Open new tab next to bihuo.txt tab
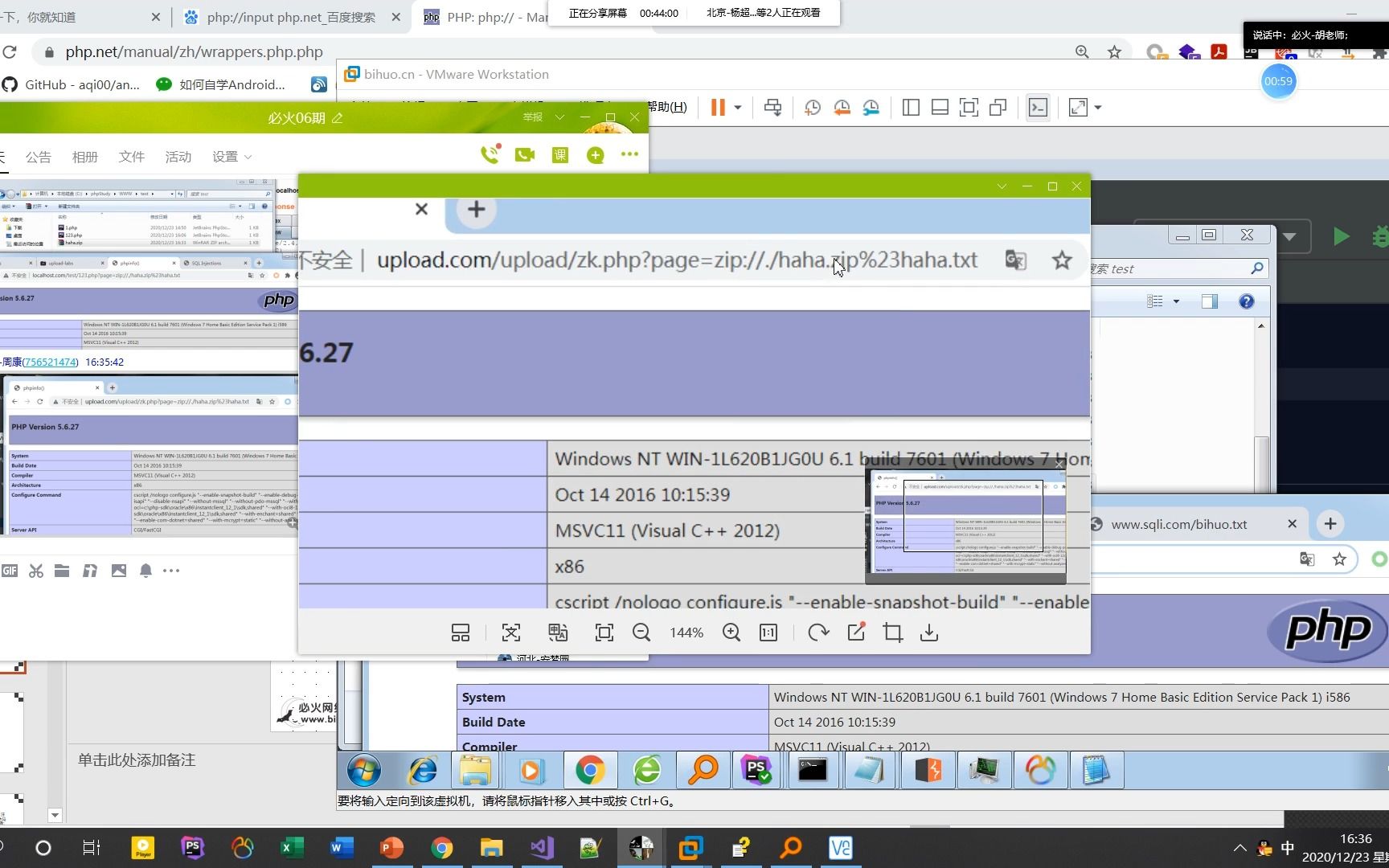 point(1330,524)
